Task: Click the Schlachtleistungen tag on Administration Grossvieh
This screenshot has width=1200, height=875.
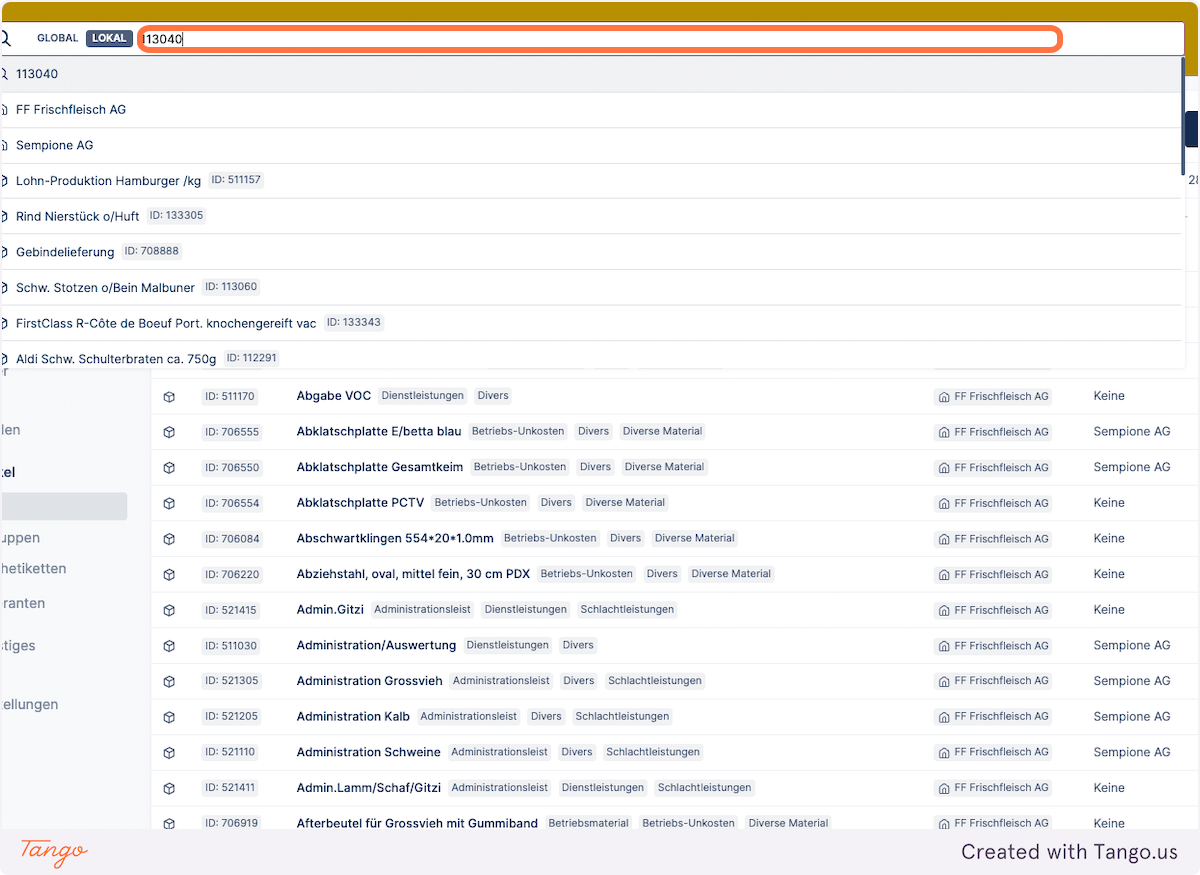Action: point(655,681)
